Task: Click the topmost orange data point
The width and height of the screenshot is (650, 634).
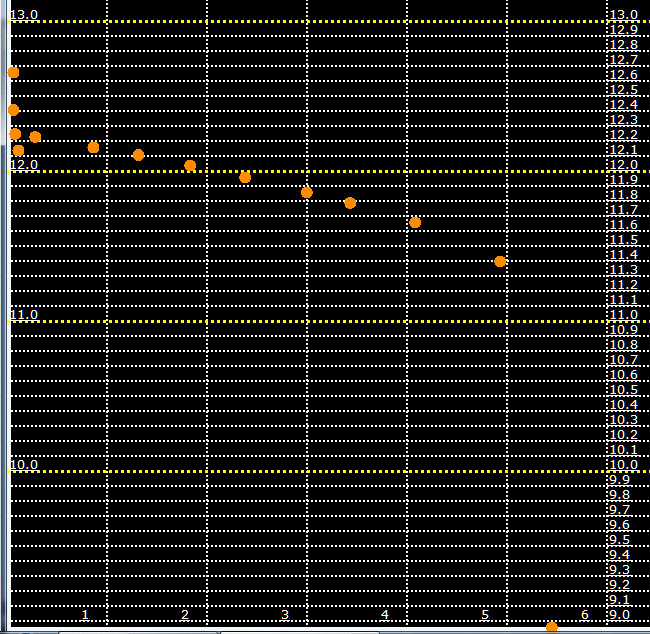Action: pyautogui.click(x=13, y=72)
